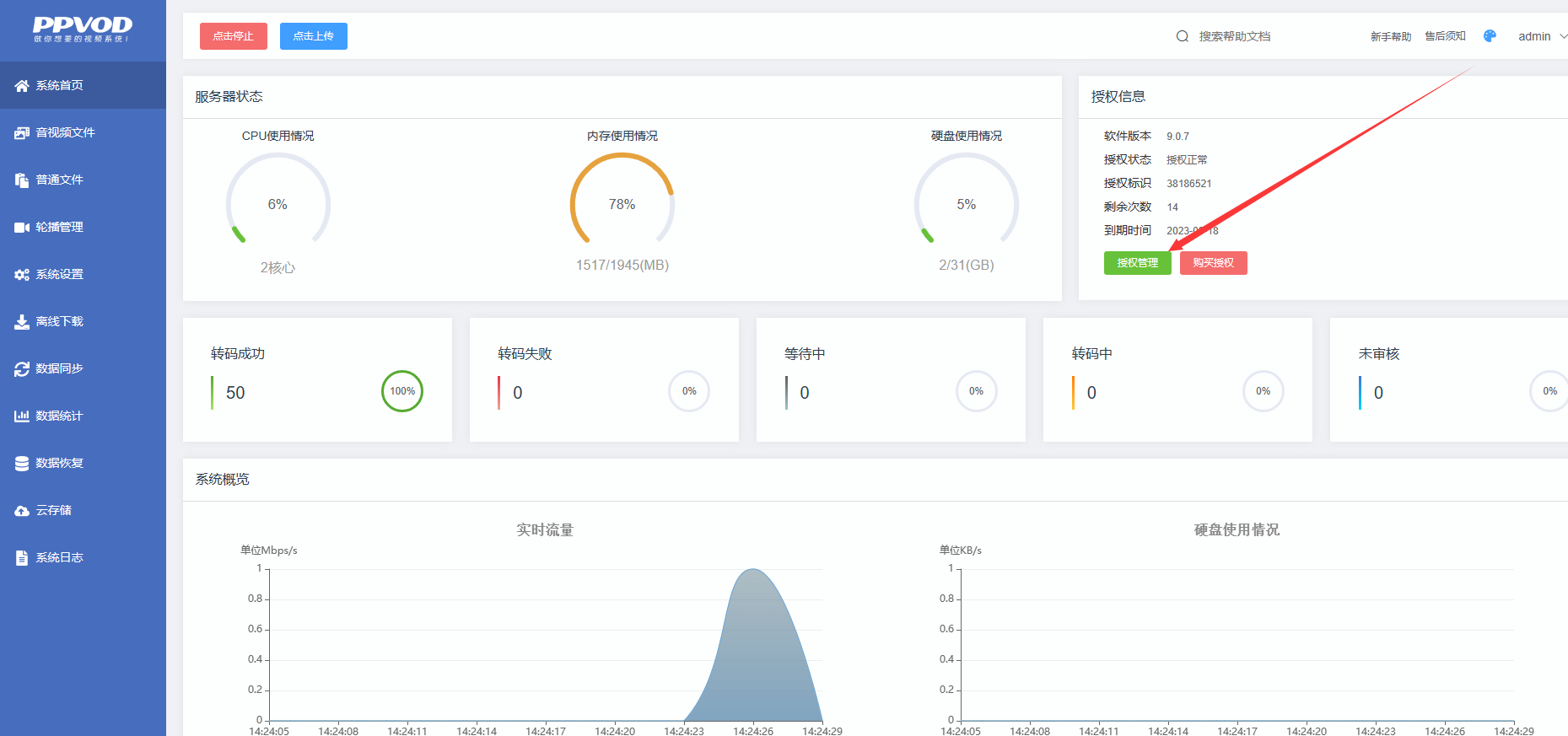Open 云存储 menu item

[x=83, y=510]
